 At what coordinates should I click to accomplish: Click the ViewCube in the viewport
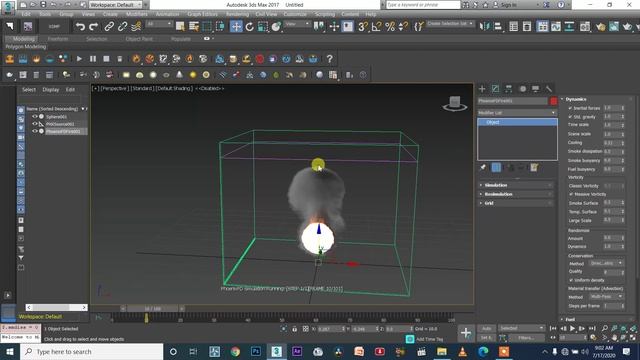[x=455, y=103]
